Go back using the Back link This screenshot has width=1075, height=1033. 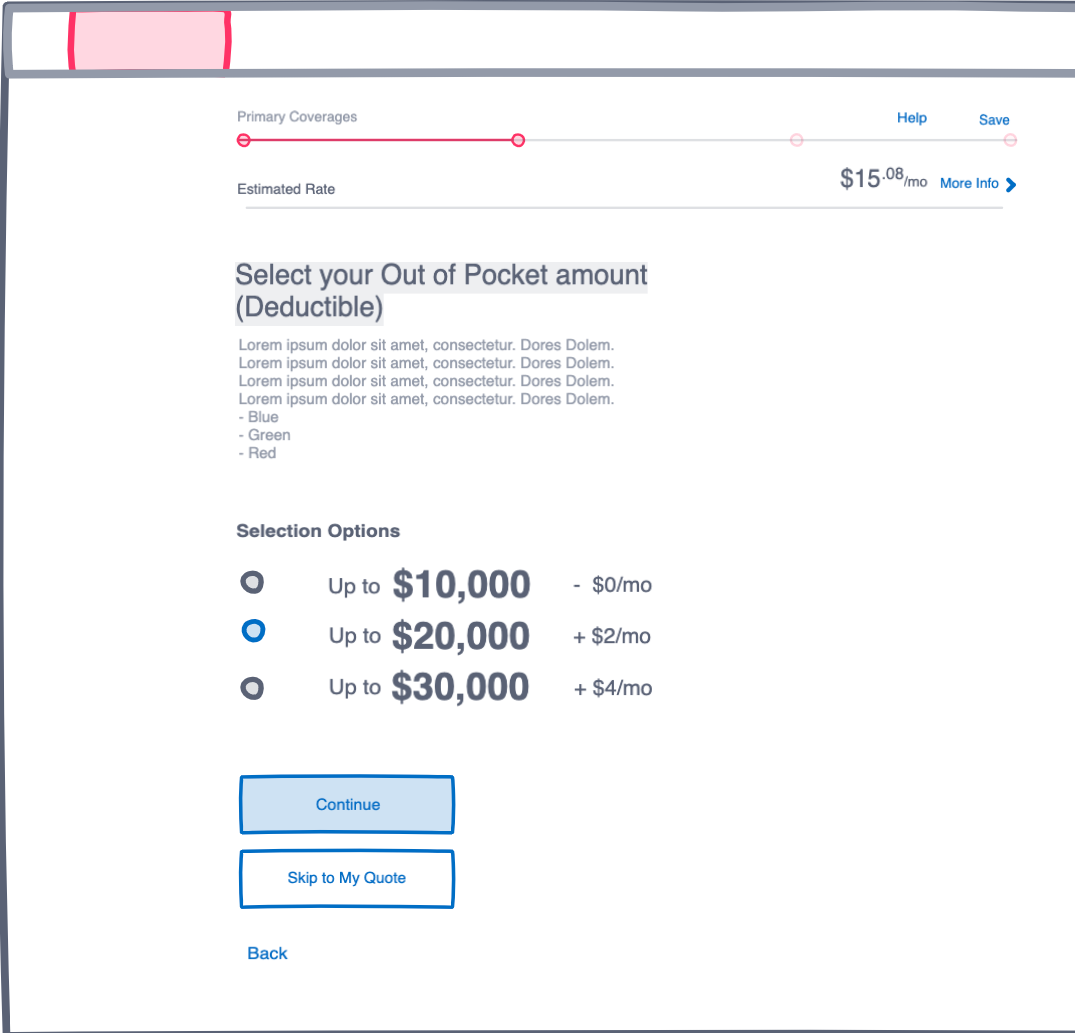pyautogui.click(x=267, y=953)
